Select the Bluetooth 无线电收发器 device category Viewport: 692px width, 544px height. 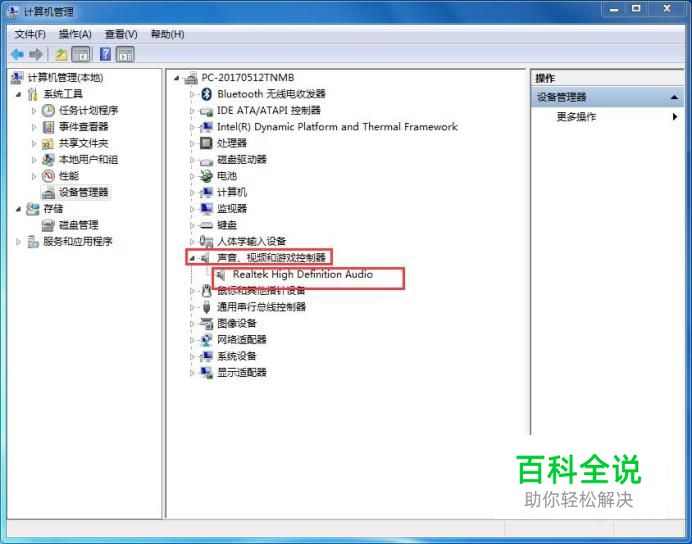(271, 94)
